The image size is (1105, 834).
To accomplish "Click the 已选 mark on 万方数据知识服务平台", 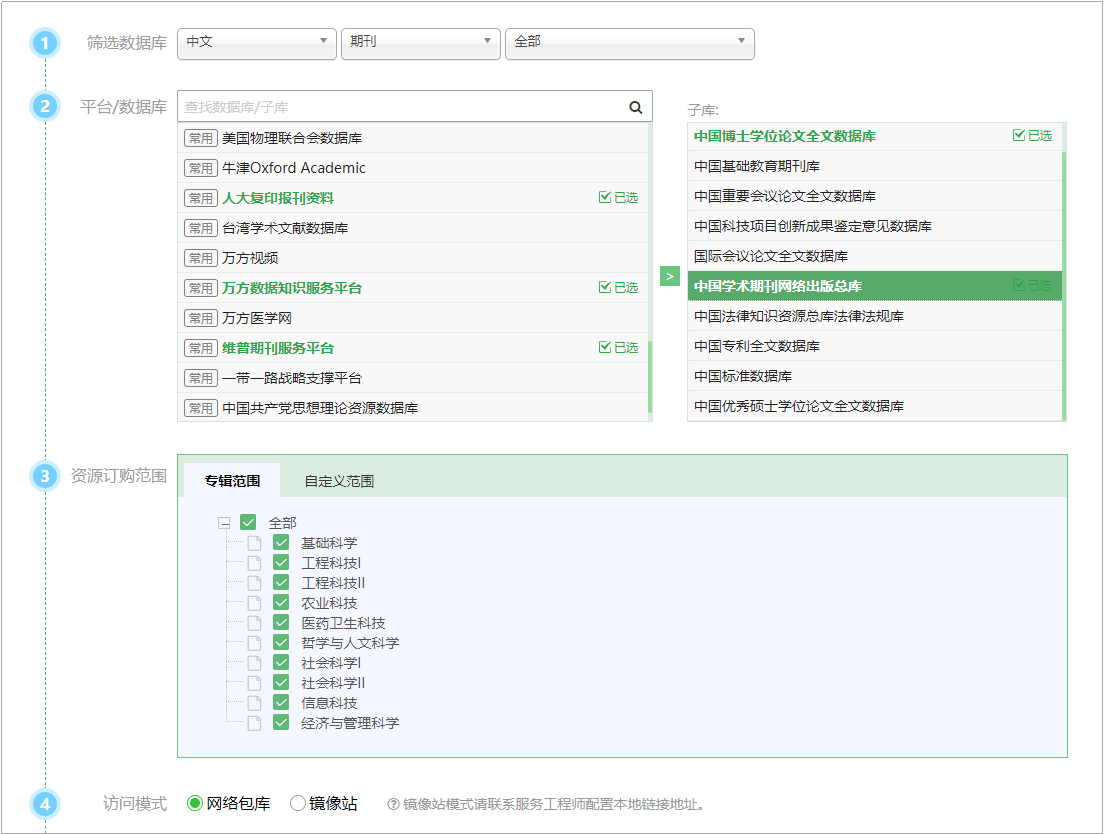I will [x=618, y=288].
